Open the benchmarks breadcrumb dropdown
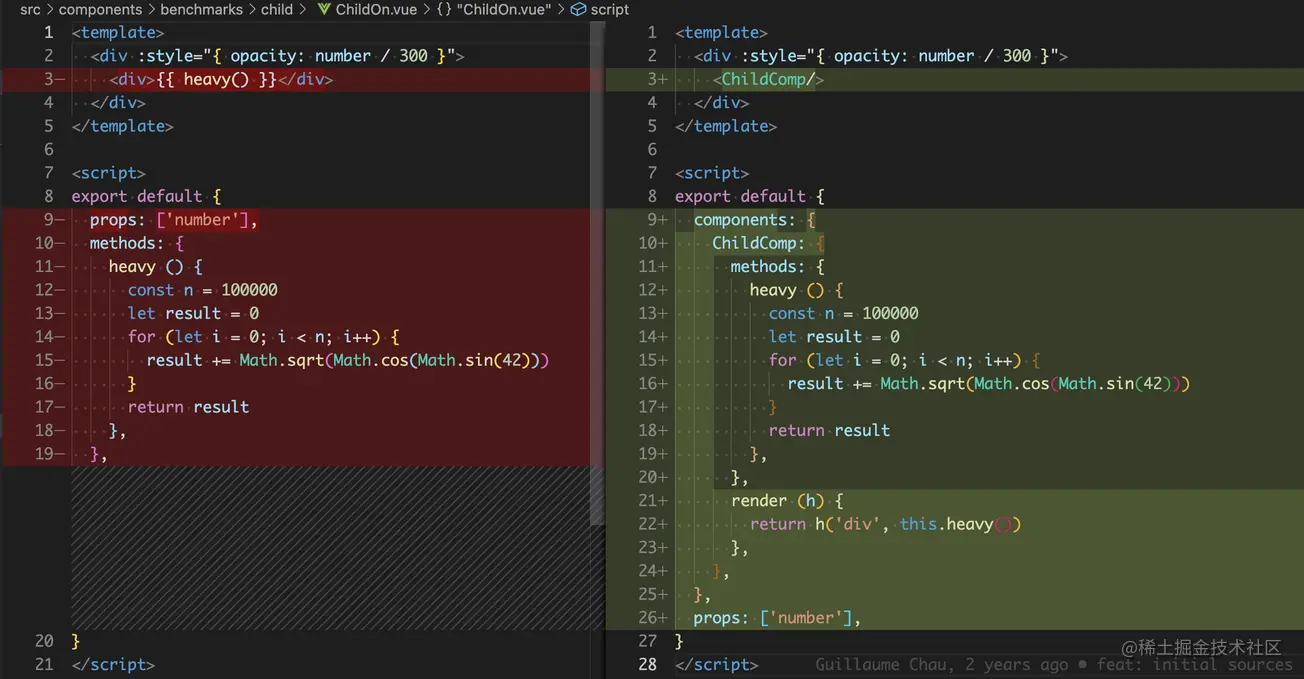The width and height of the screenshot is (1304, 679). tap(201, 9)
